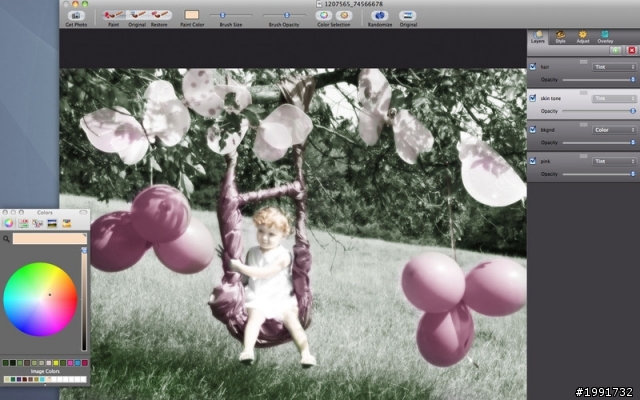Pick the magnifier color sampler in Colors
This screenshot has height=400, width=640.
pos(6,239)
